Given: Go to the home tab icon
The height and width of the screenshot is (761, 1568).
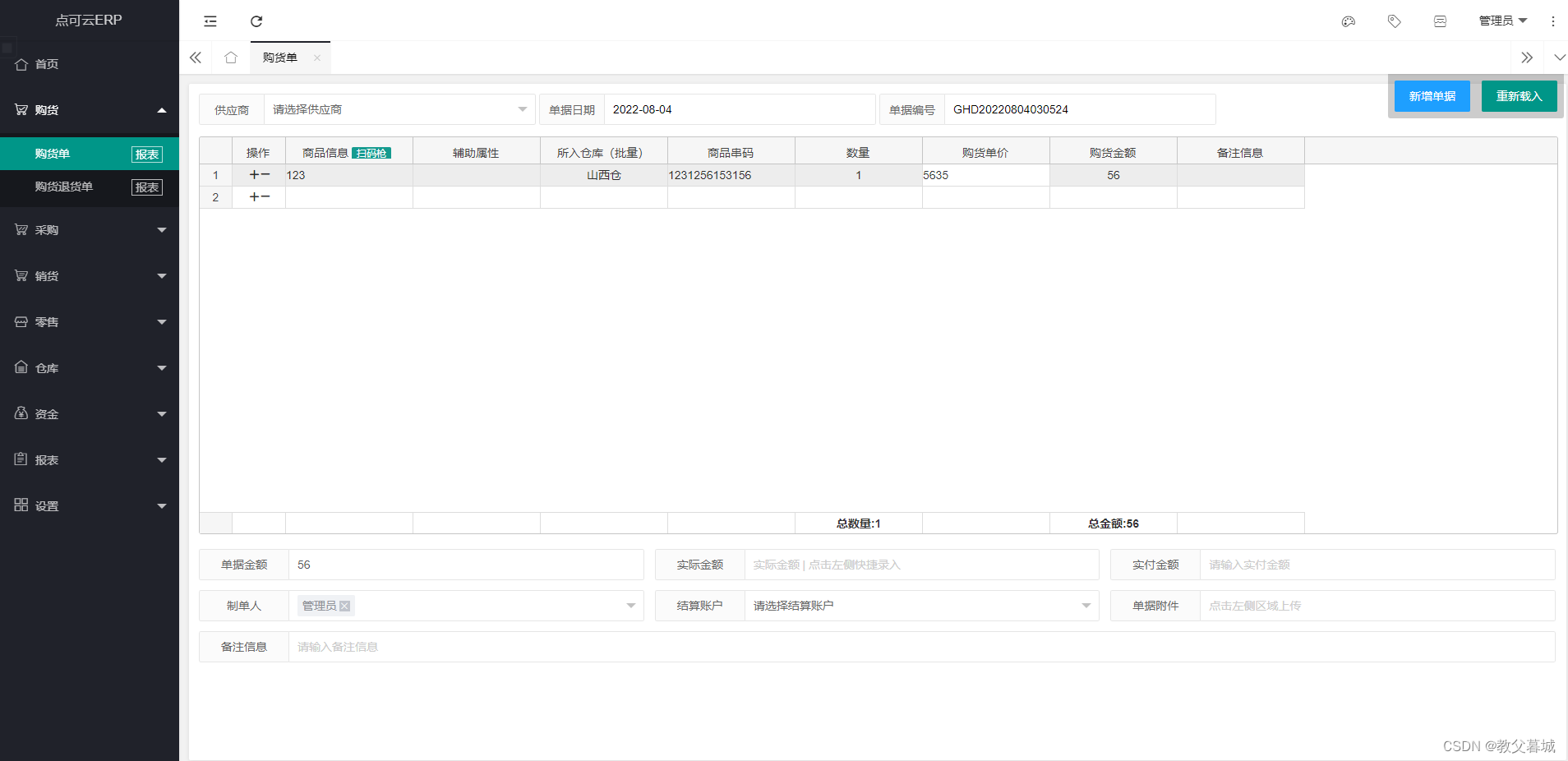Looking at the screenshot, I should pos(231,58).
